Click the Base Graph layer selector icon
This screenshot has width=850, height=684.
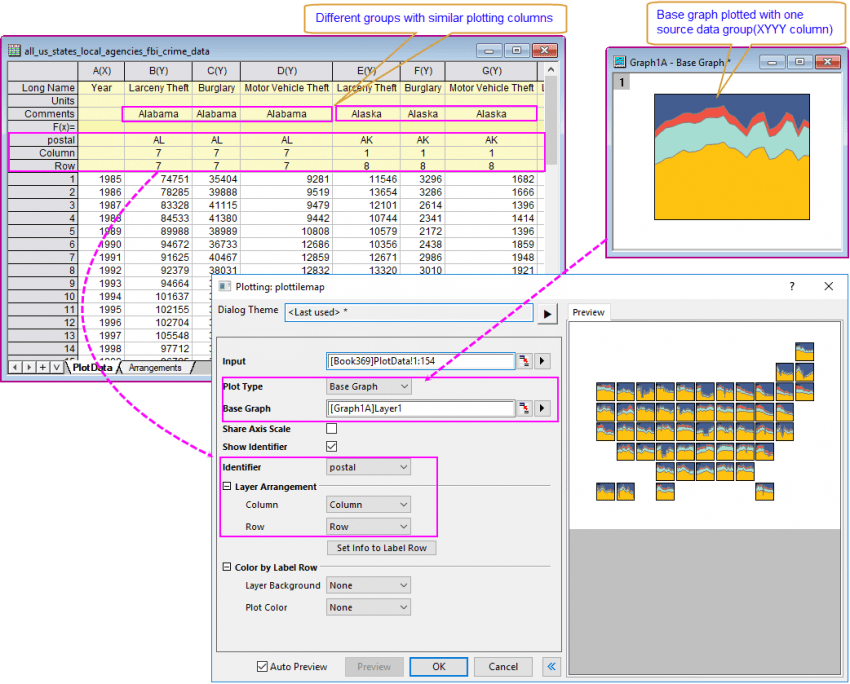[x=524, y=408]
